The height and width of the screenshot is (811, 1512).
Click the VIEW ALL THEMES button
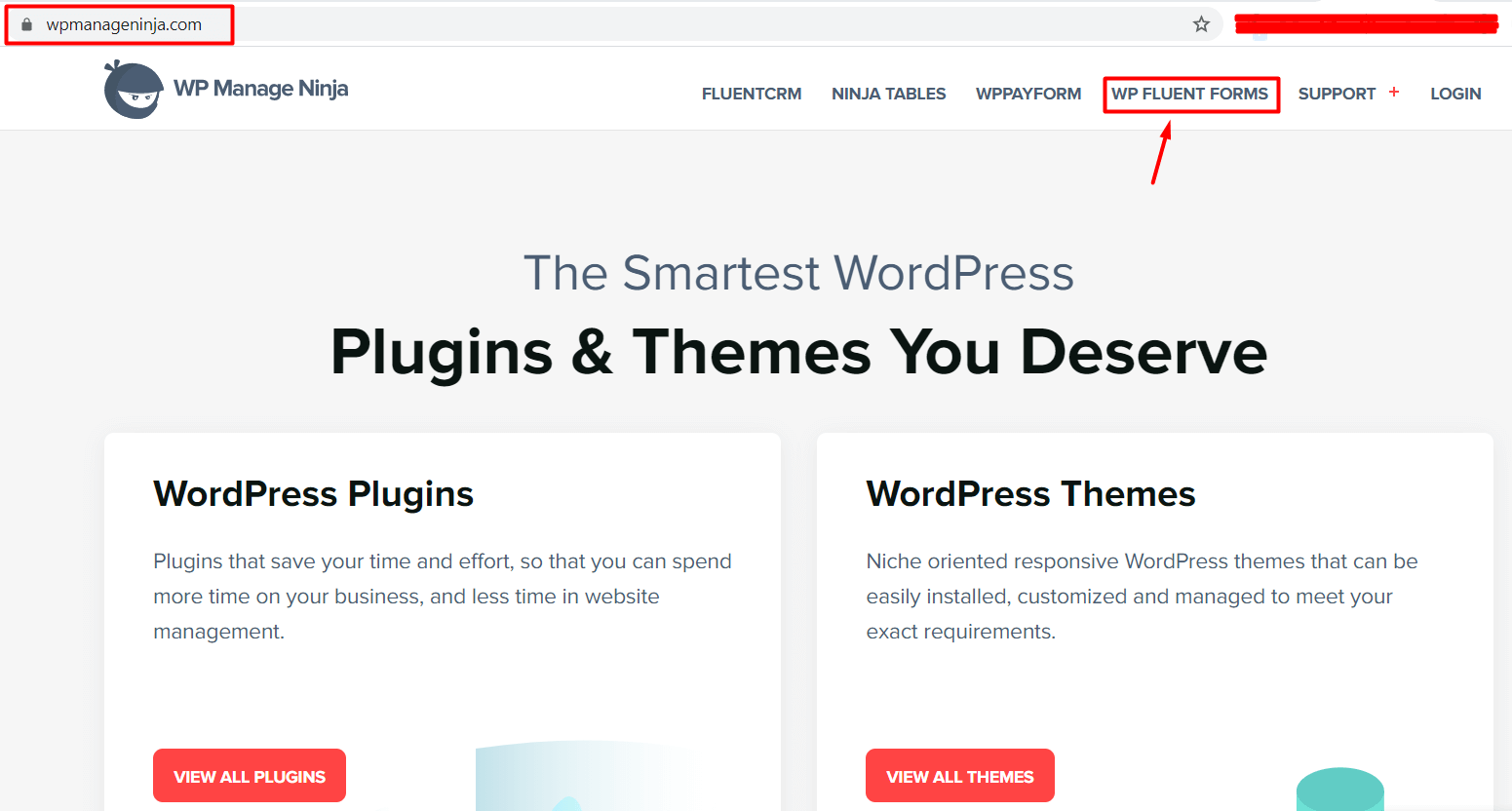pyautogui.click(x=960, y=776)
